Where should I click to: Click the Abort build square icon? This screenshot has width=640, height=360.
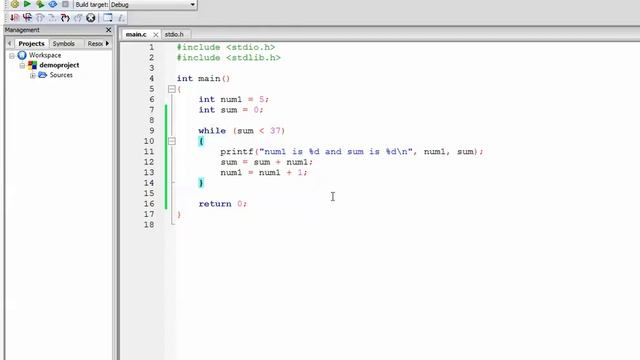(x=65, y=4)
